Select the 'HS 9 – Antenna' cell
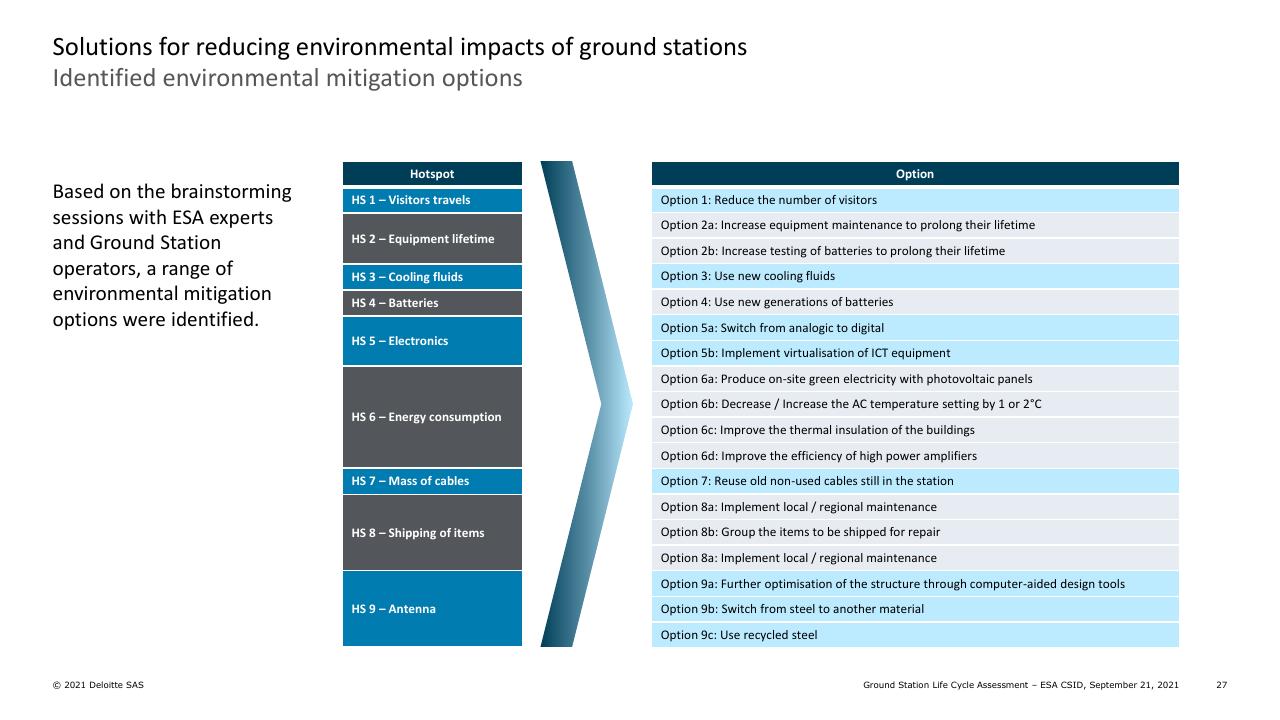The height and width of the screenshot is (720, 1280). (x=432, y=609)
